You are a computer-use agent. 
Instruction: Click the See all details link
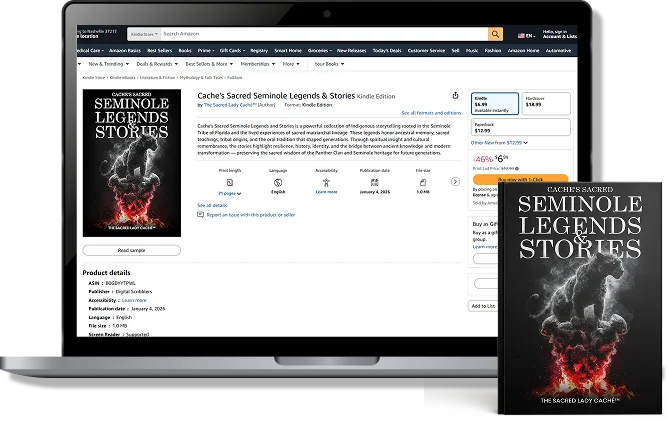[x=212, y=205]
